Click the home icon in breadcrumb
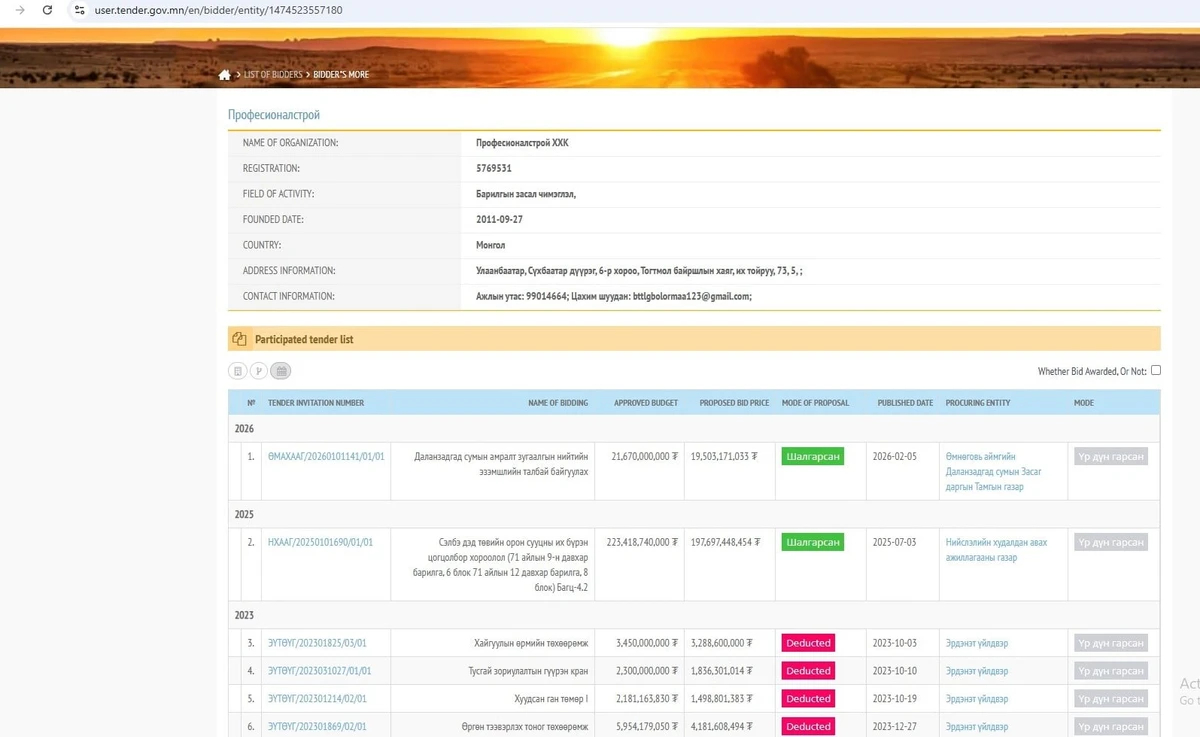Image resolution: width=1200 pixels, height=737 pixels. 225,75
